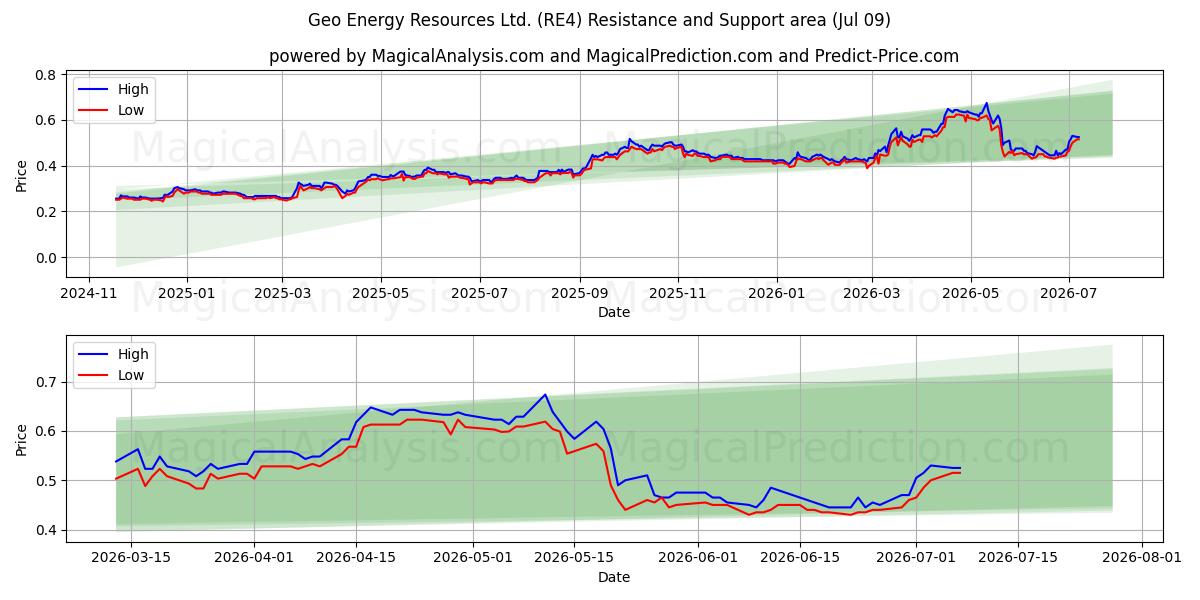The width and height of the screenshot is (1200, 600).
Task: Click the '2025-05' tick label
Action: pos(381,293)
